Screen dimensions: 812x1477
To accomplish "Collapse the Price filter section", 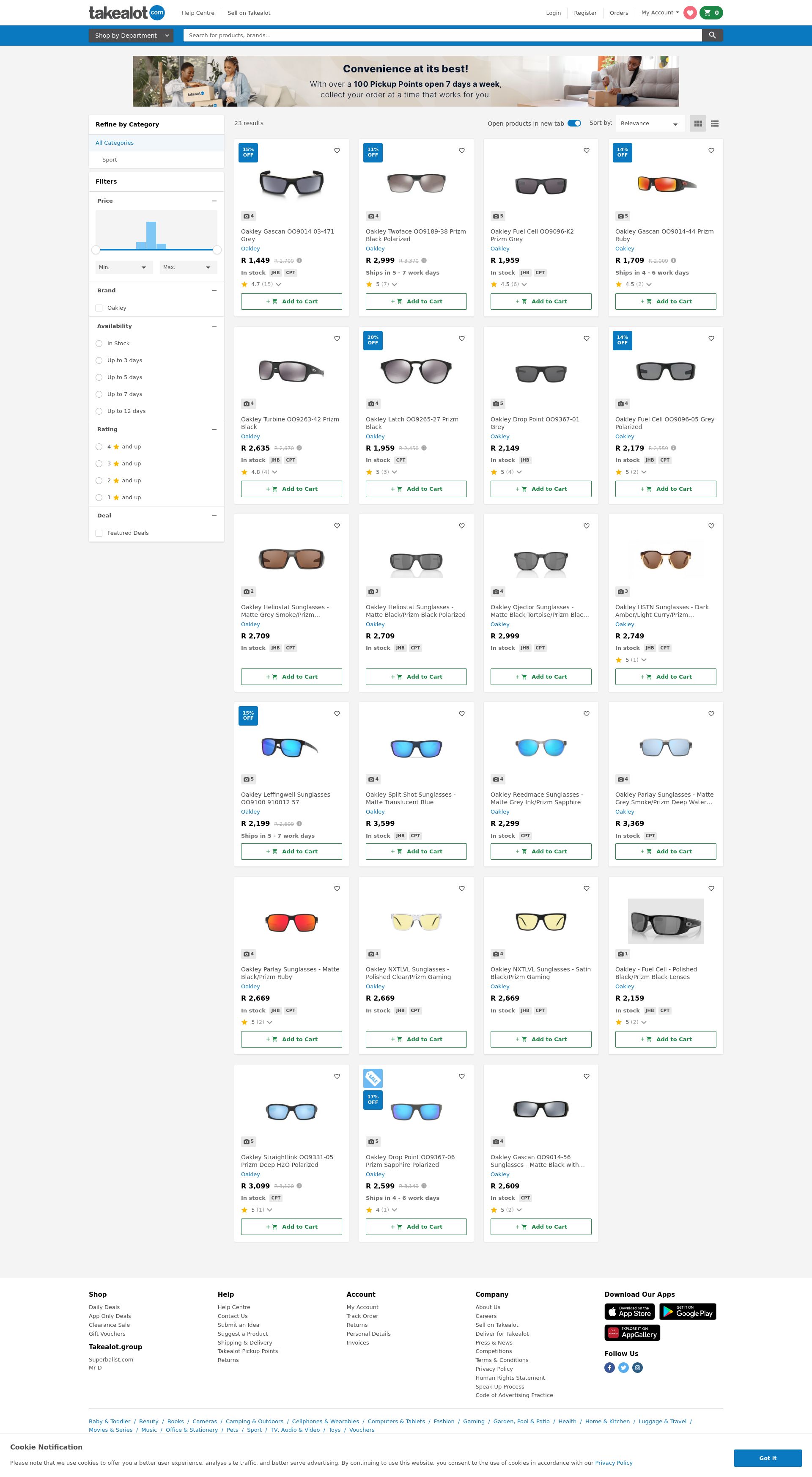I will point(214,201).
